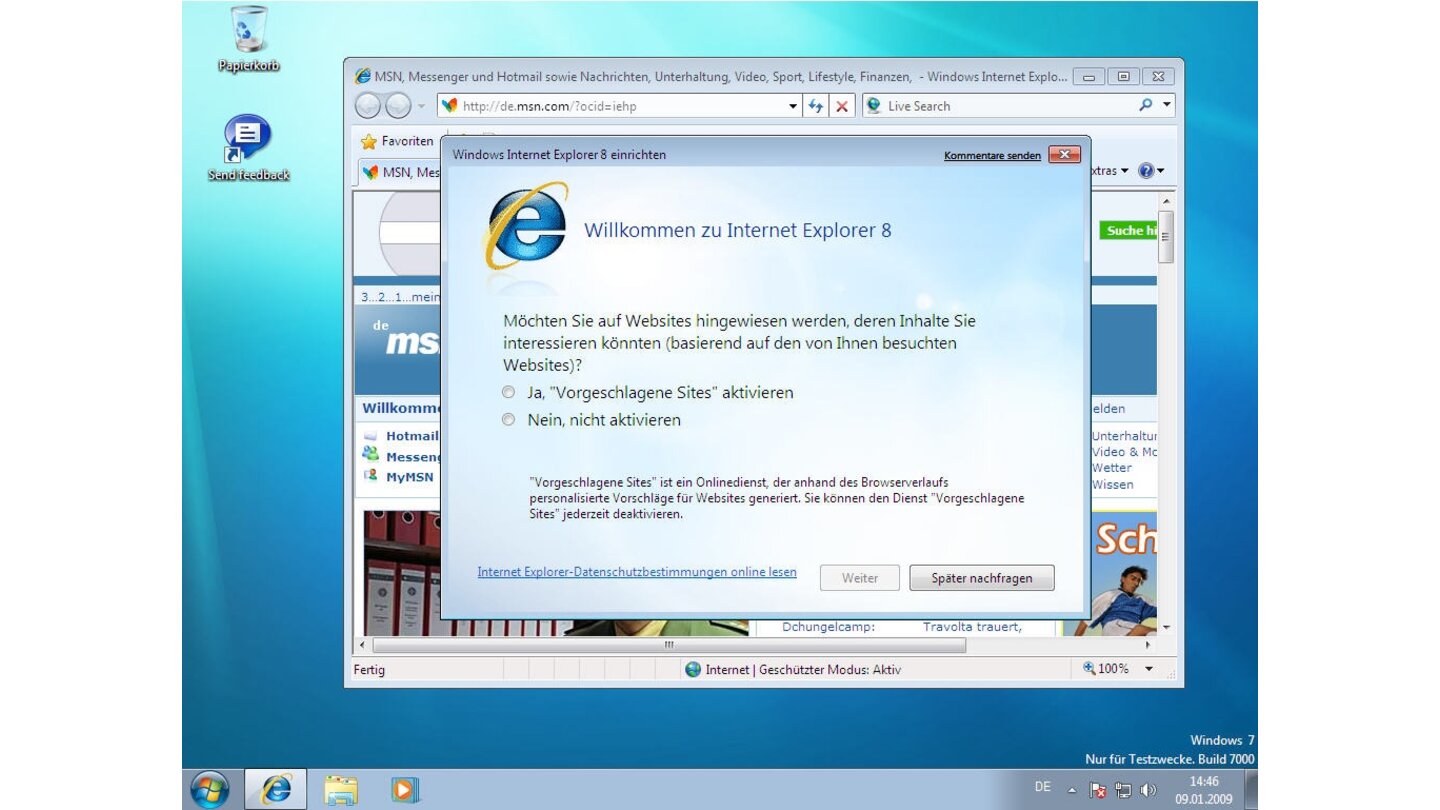
Task: Click the address bar with de.msn.com URL
Action: 612,106
